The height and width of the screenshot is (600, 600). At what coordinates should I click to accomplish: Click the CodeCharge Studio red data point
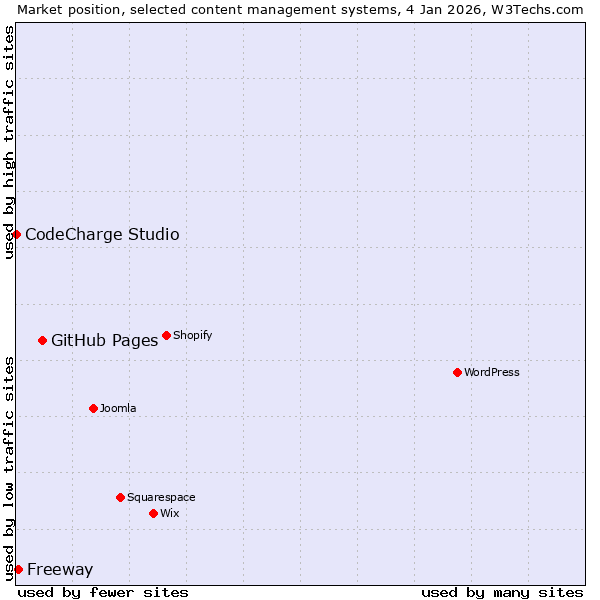pyautogui.click(x=16, y=234)
